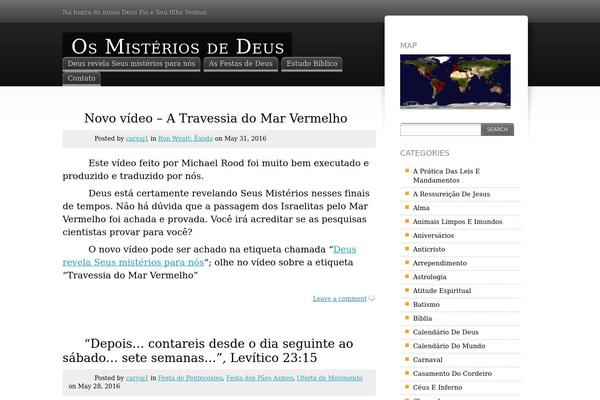Open the Carnaval category
This screenshot has width=600, height=400.
pos(427,360)
